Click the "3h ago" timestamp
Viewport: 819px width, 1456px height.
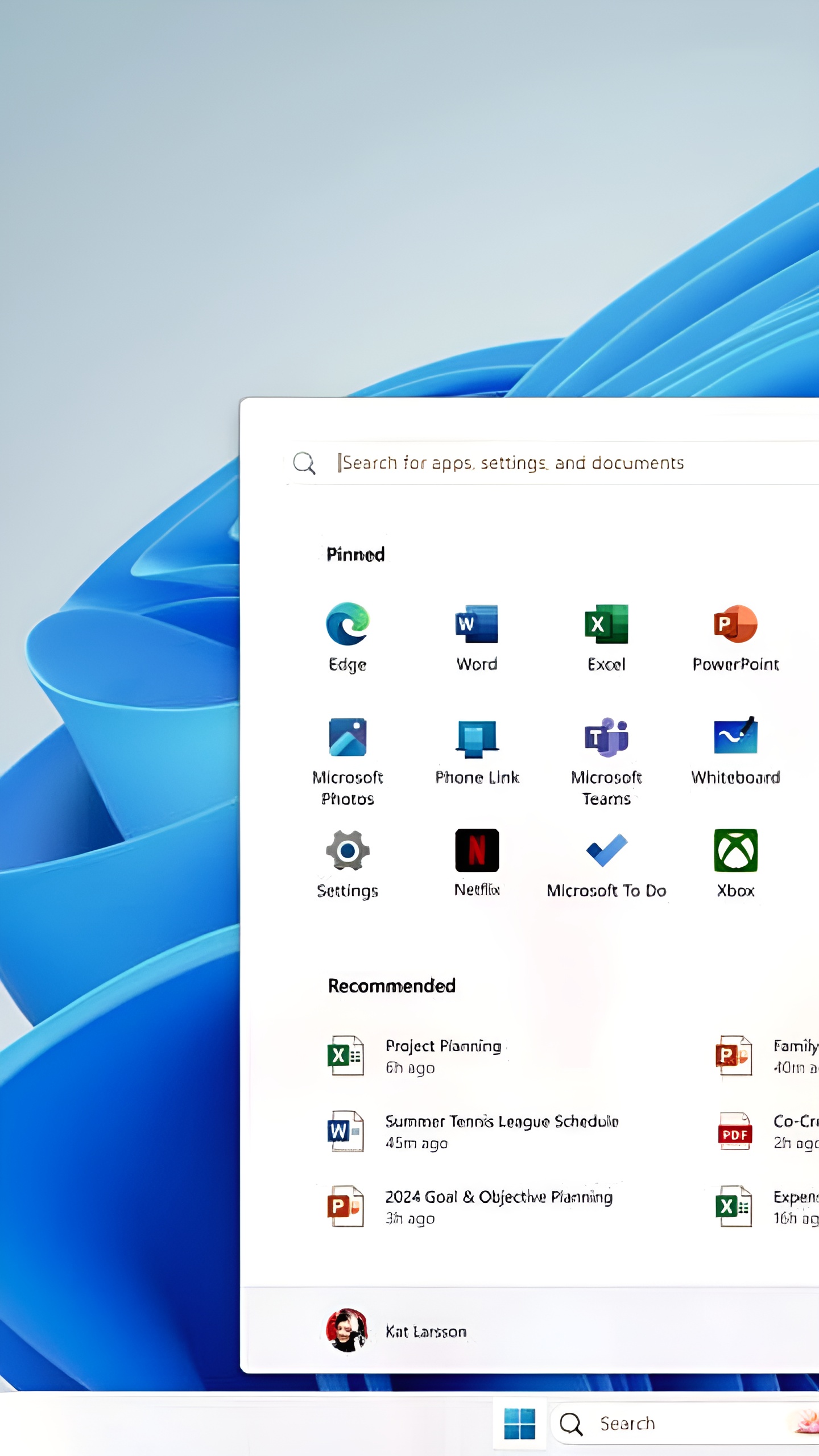click(410, 1218)
